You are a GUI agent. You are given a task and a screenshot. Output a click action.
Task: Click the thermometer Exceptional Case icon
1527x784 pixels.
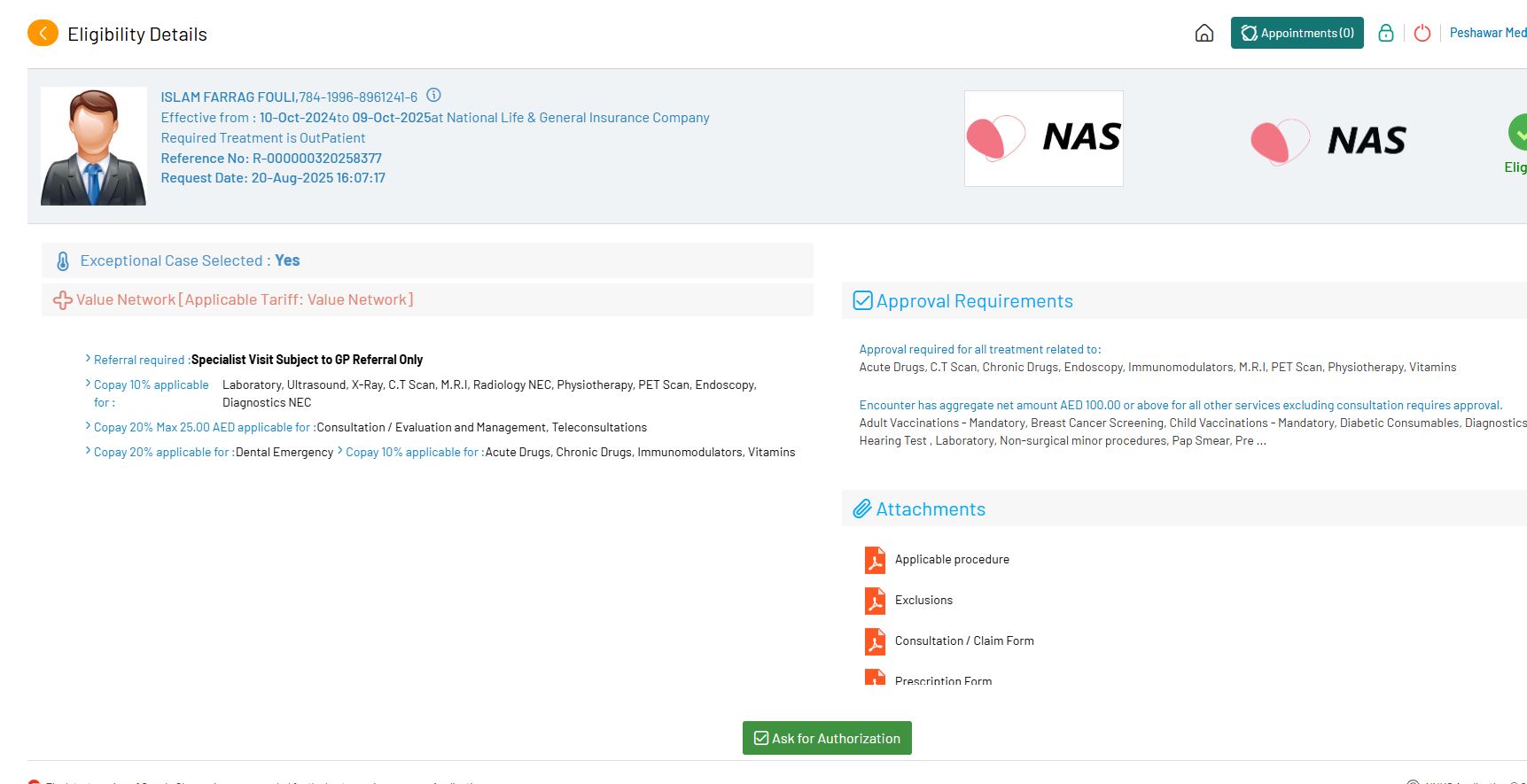(x=62, y=261)
